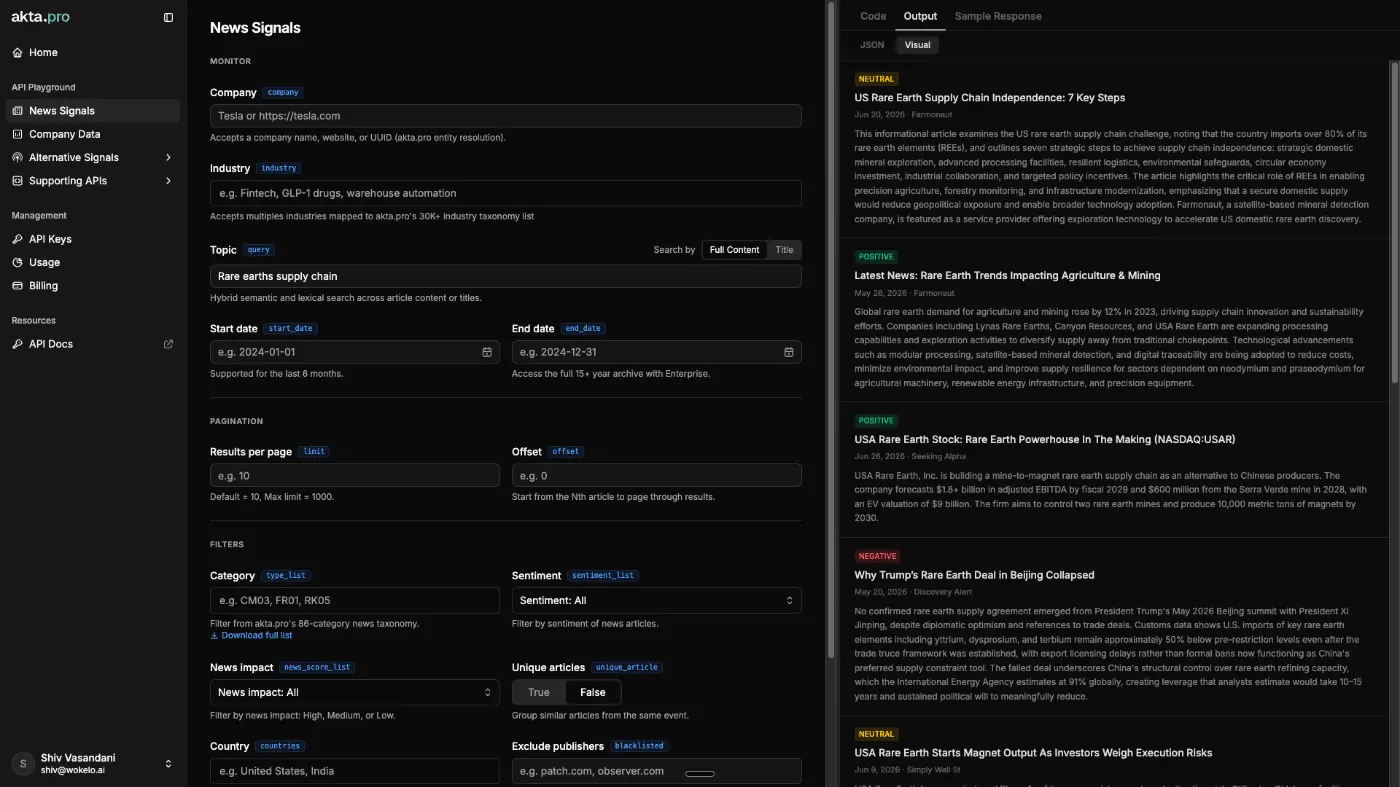This screenshot has width=1400, height=787.
Task: Click the API Keys key icon
Action: 17,239
